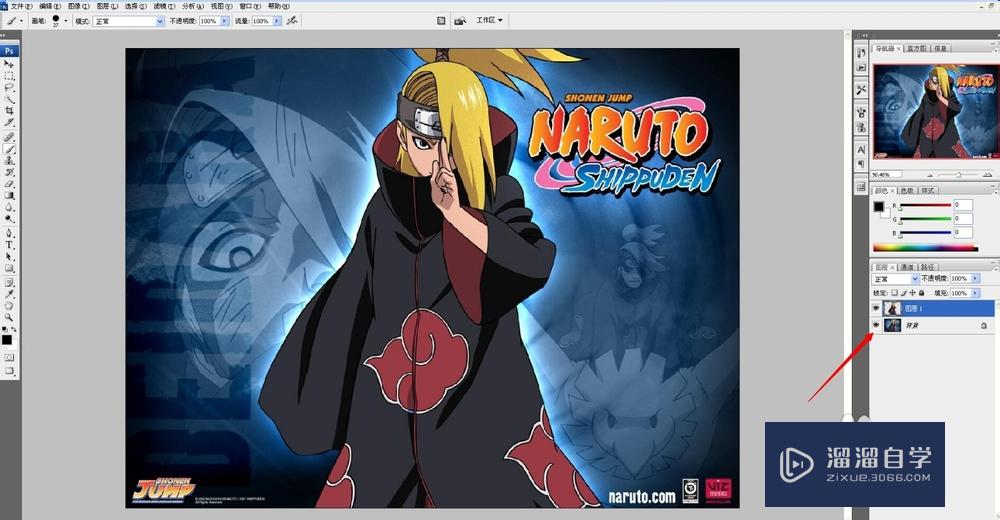Switch to the 色板 swatches tab
This screenshot has height=520, width=1000.
[x=907, y=190]
